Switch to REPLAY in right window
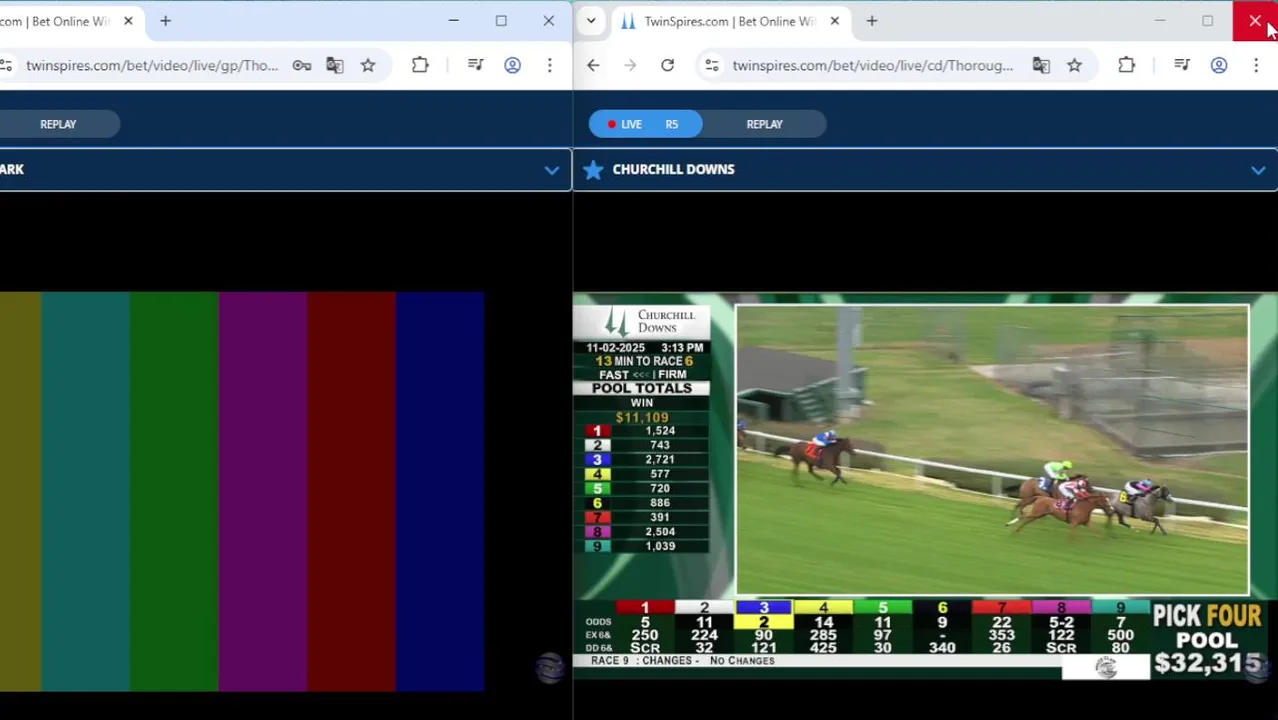This screenshot has height=720, width=1278. point(764,124)
